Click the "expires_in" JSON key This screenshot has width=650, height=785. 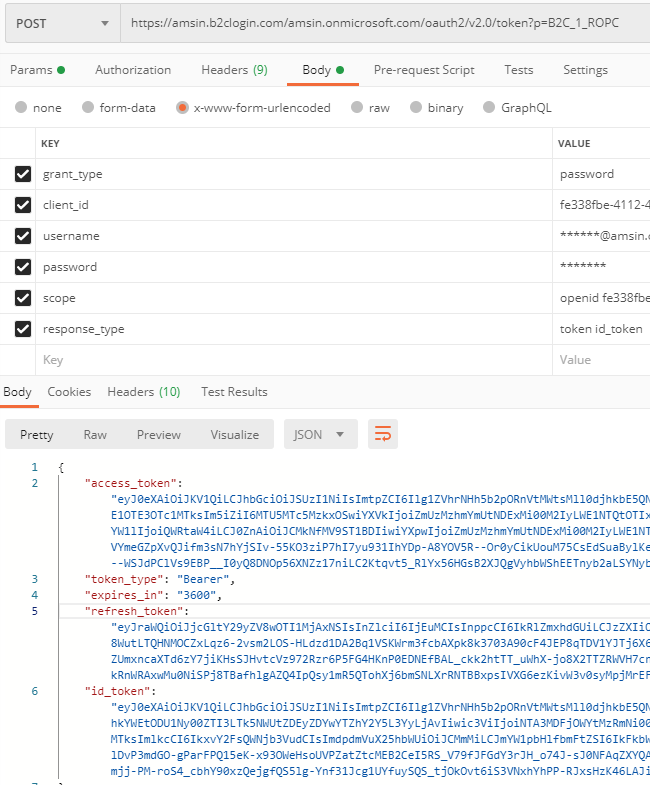coord(124,595)
